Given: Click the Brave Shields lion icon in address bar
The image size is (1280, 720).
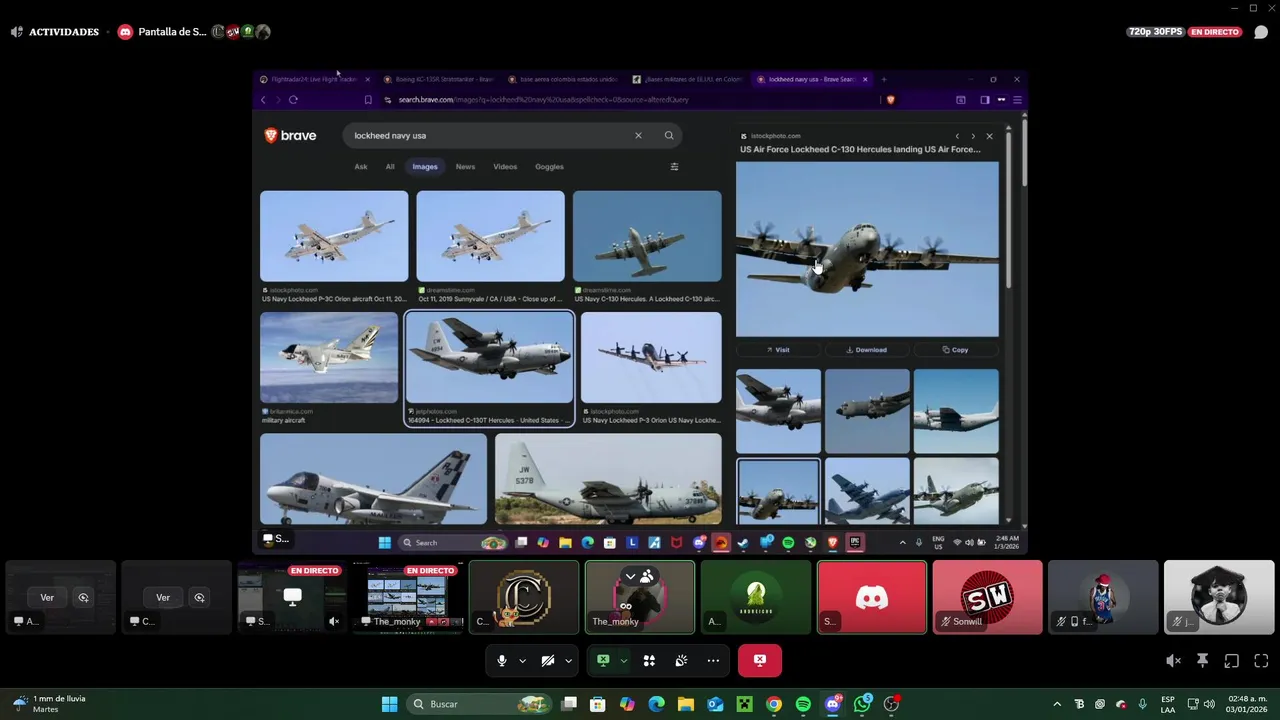Looking at the screenshot, I should (x=890, y=100).
